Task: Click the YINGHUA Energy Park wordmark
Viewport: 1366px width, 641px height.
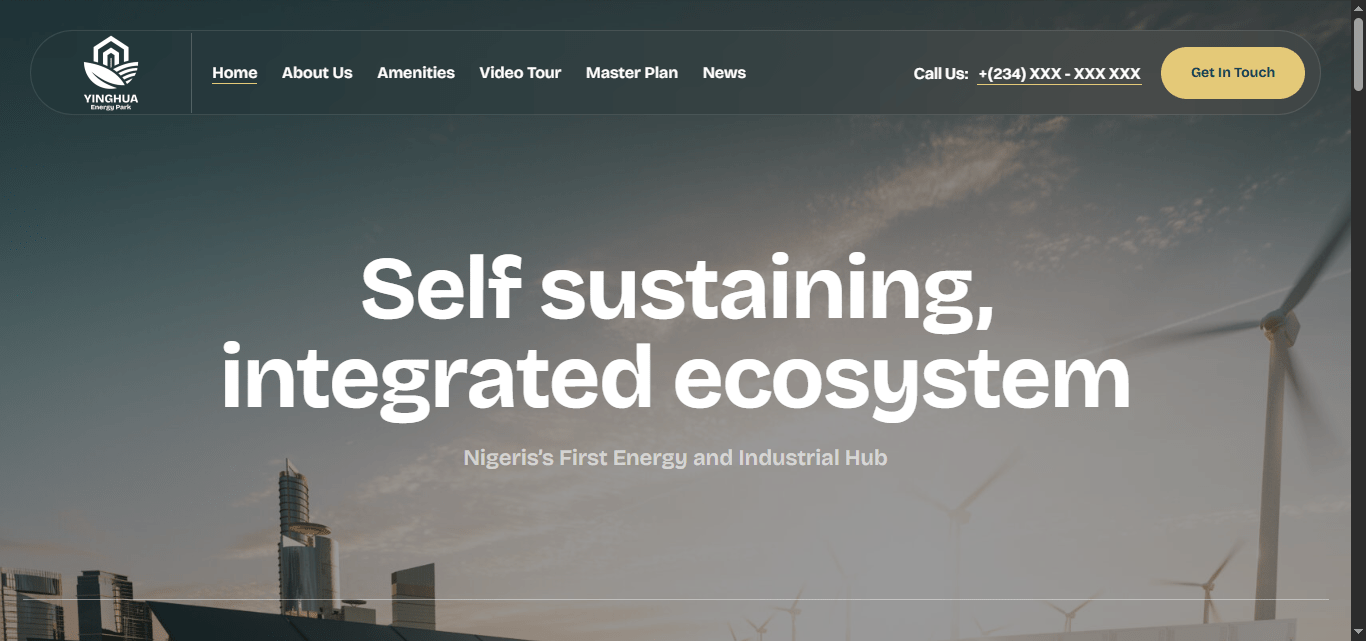Action: 111,101
